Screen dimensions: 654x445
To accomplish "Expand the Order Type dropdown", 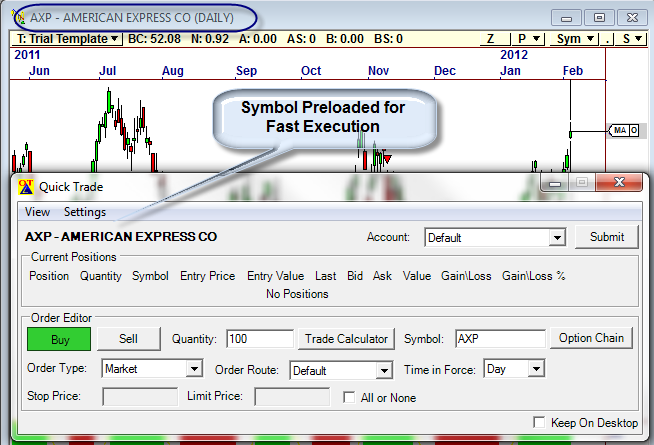I will point(194,369).
